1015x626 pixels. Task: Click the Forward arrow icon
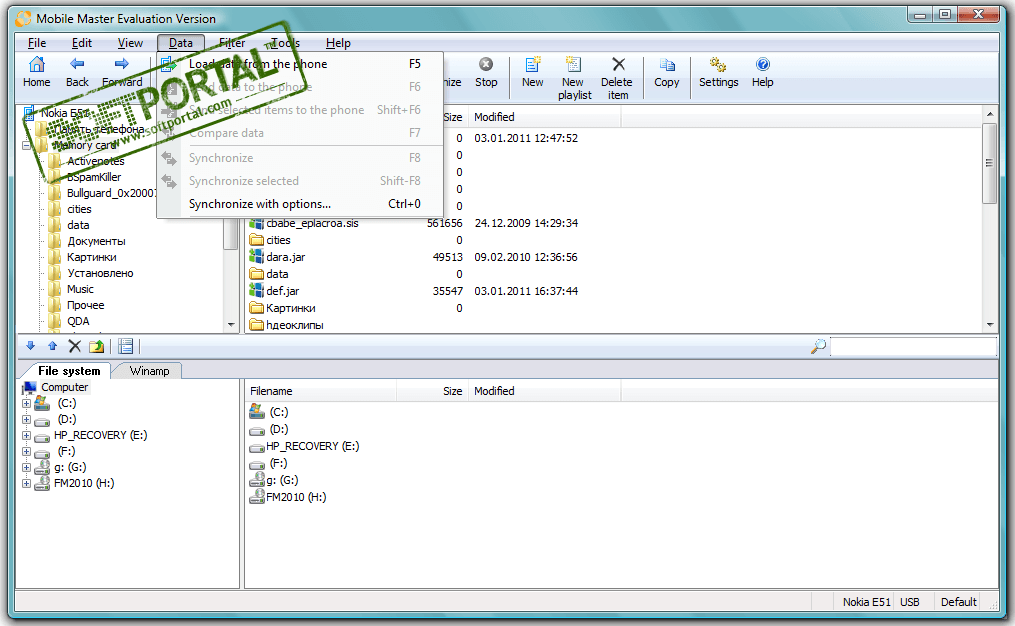pyautogui.click(x=122, y=64)
